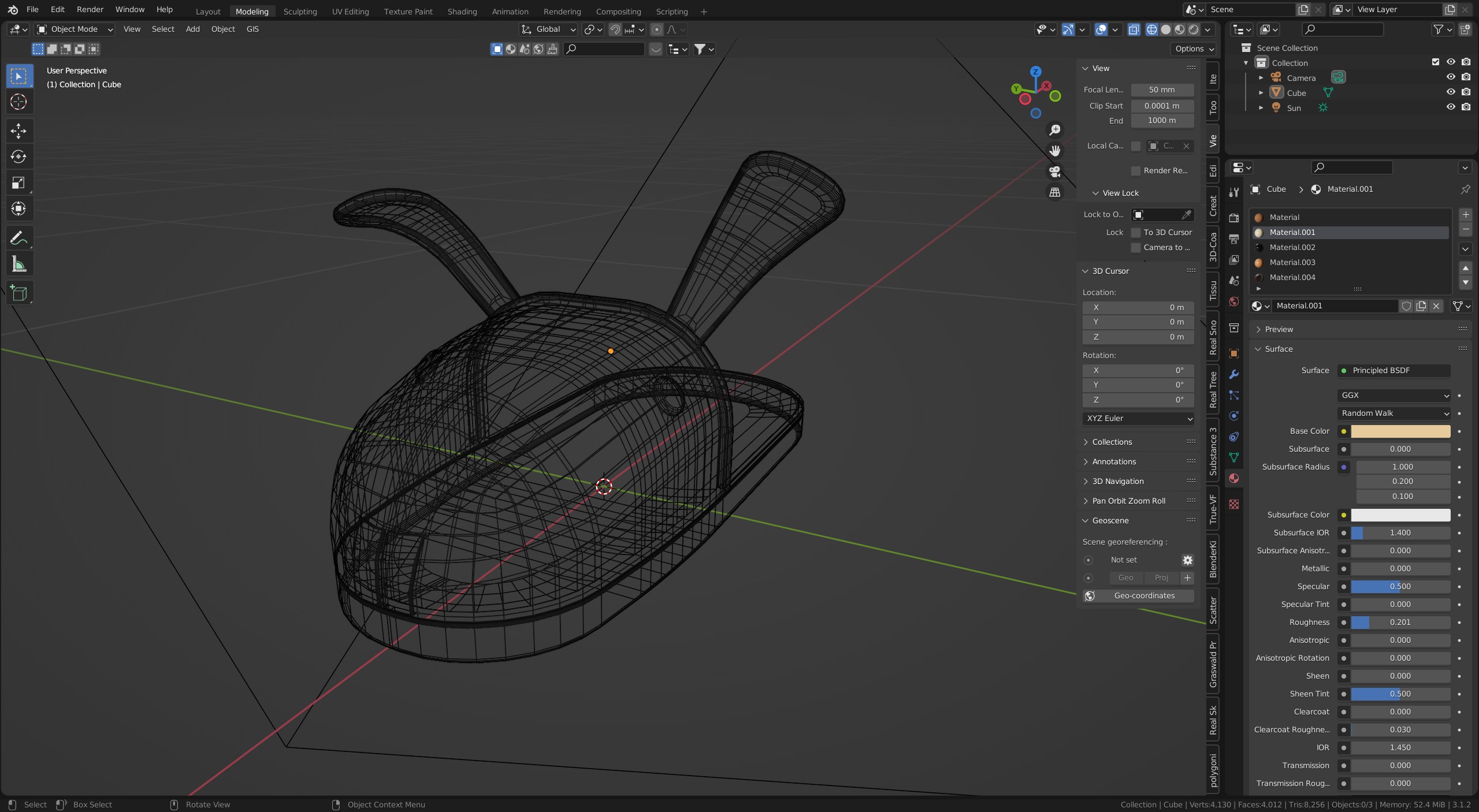Hide the Sun object in the outliner

(1450, 107)
